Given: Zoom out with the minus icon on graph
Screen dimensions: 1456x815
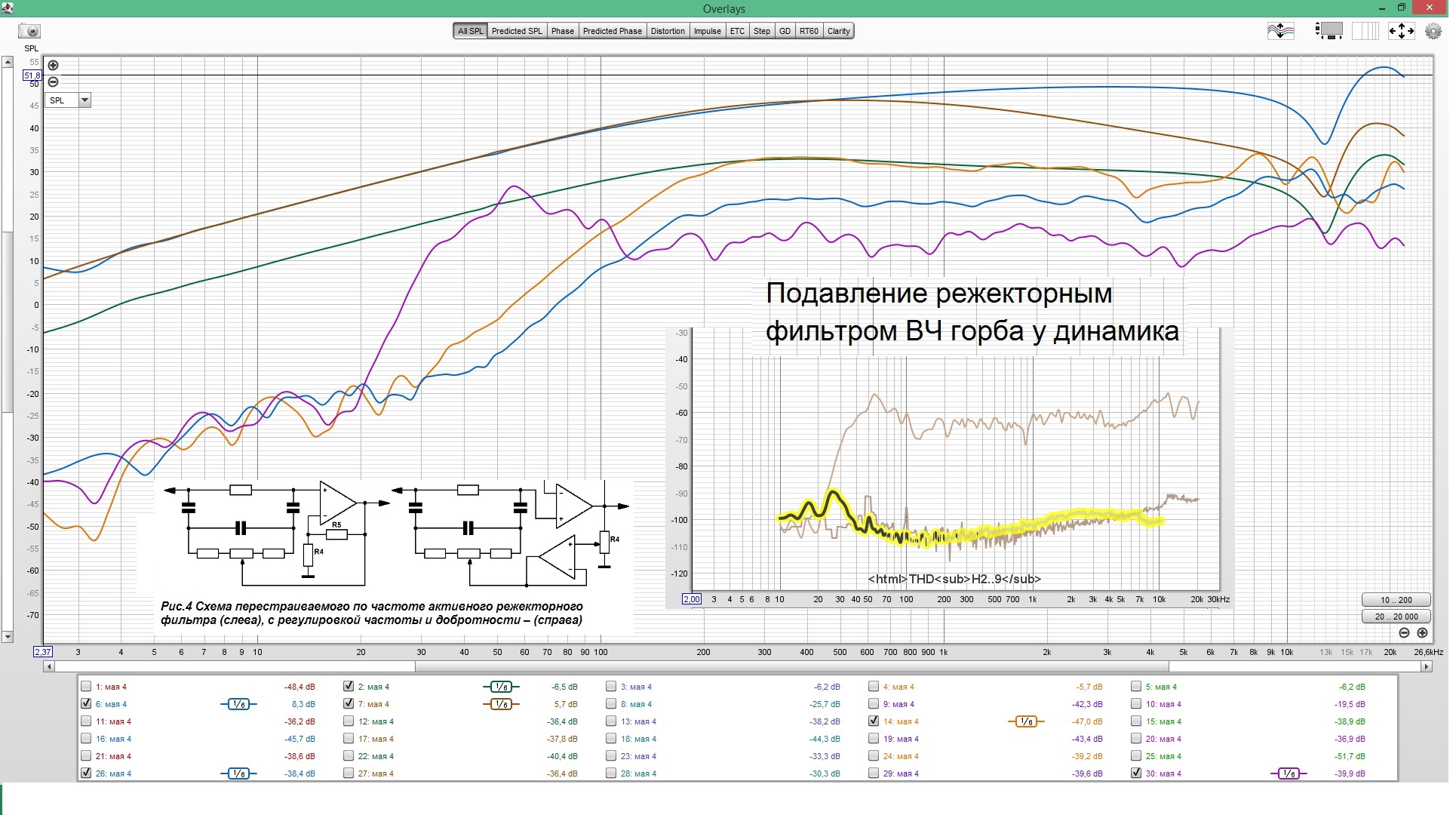Looking at the screenshot, I should pos(53,81).
